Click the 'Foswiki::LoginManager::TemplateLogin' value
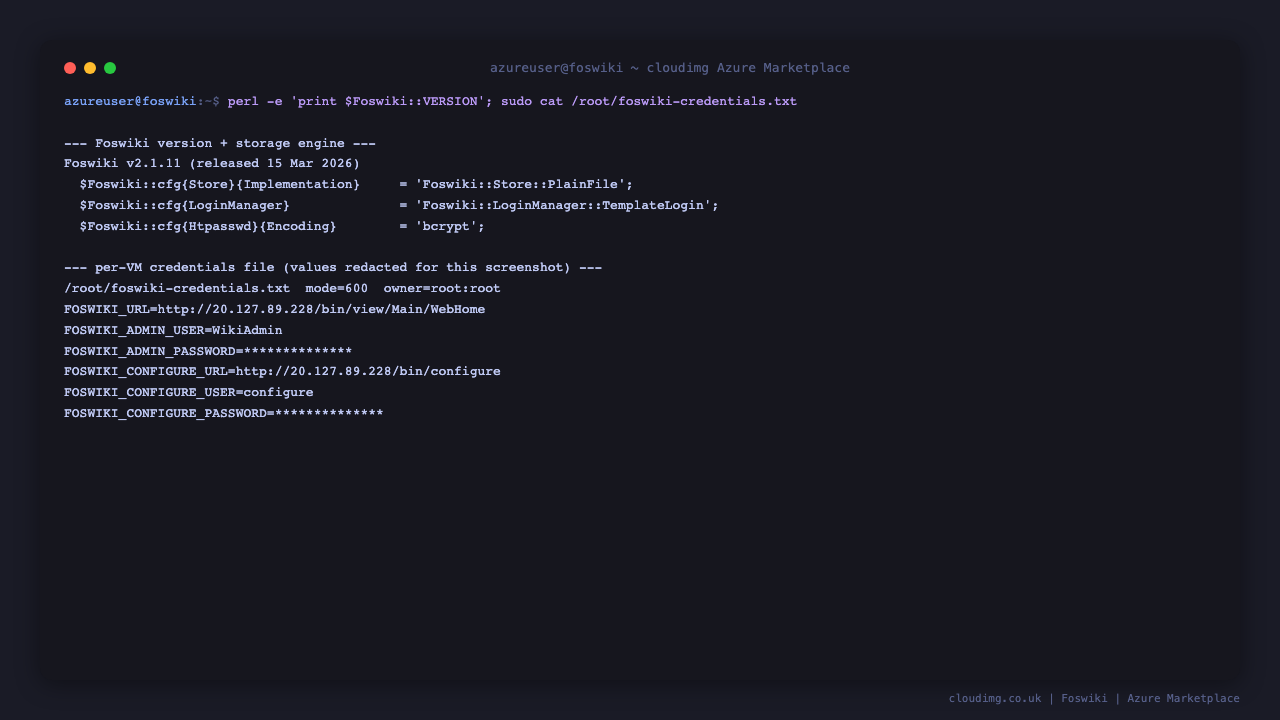 [x=567, y=205]
